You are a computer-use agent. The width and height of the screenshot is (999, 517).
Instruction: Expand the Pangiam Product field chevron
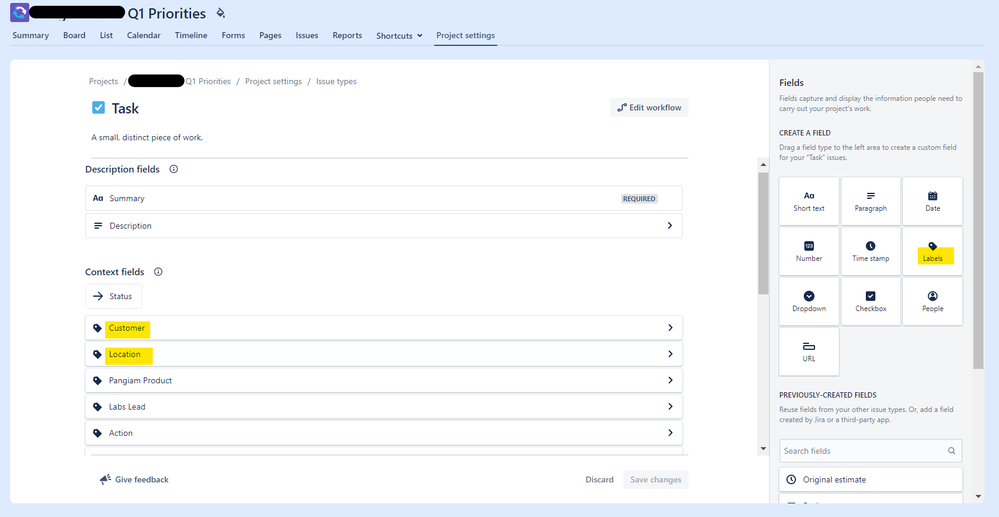pyautogui.click(x=670, y=380)
